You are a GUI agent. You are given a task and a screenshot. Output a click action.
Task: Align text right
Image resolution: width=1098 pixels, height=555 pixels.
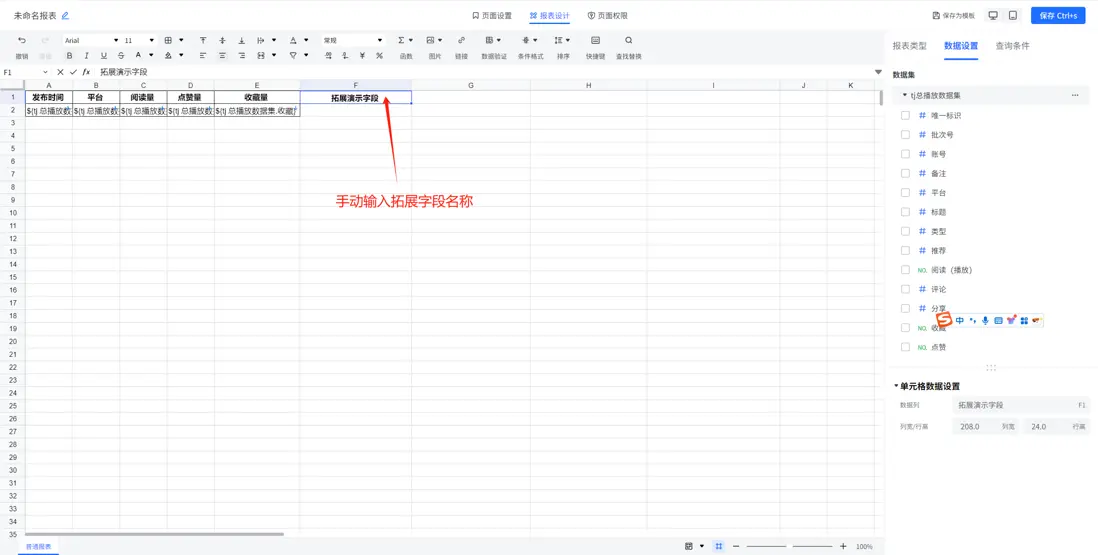(242, 56)
